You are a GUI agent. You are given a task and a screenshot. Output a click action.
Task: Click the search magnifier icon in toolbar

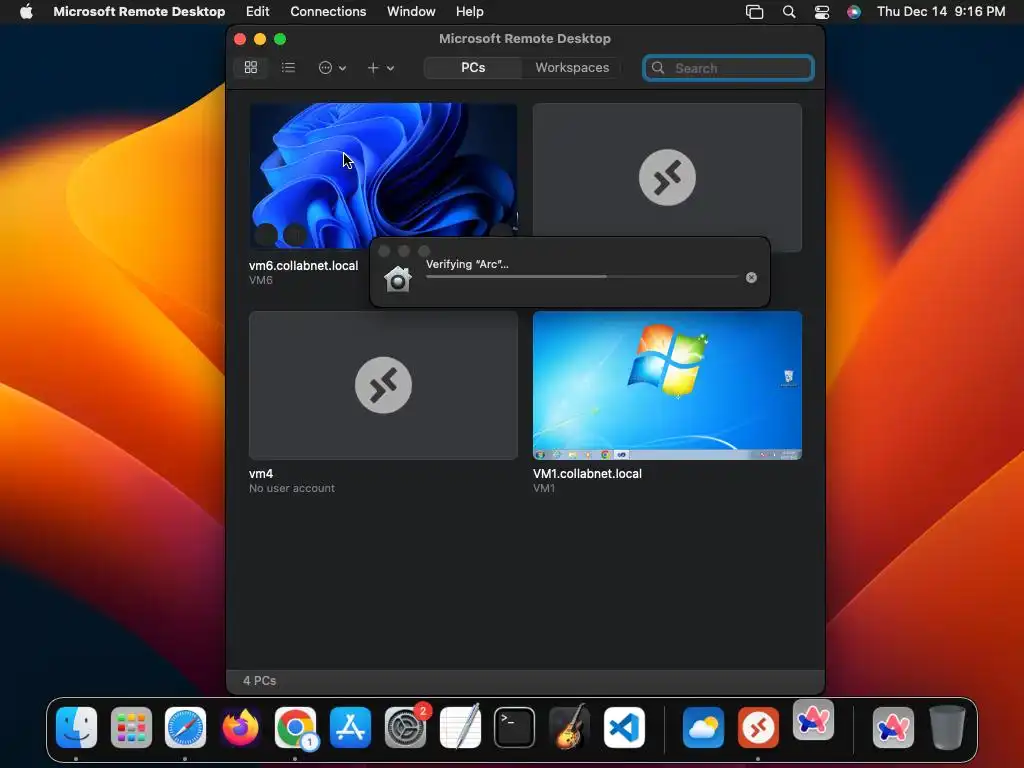tap(658, 68)
